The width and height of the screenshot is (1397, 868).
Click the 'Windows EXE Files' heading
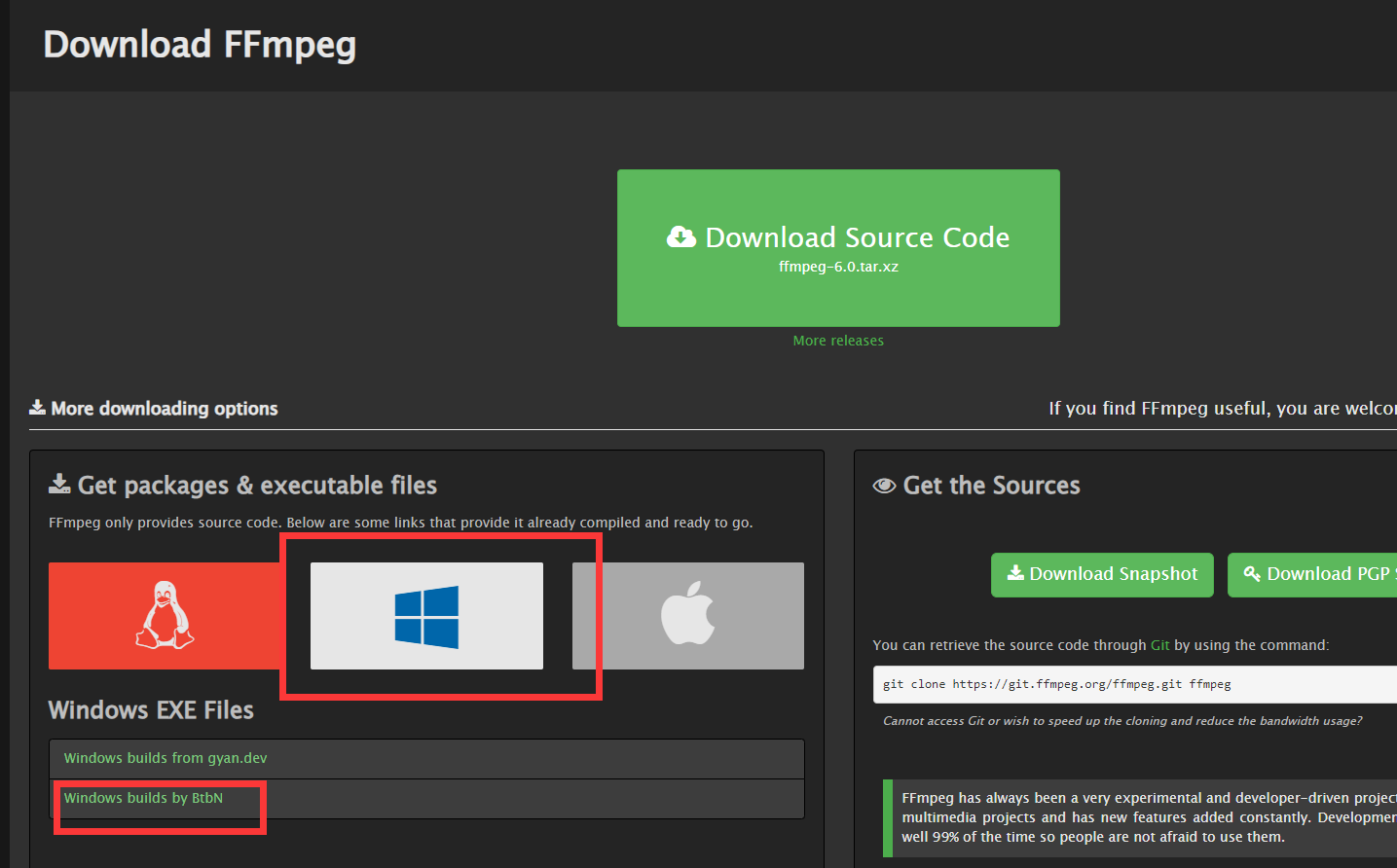click(151, 710)
